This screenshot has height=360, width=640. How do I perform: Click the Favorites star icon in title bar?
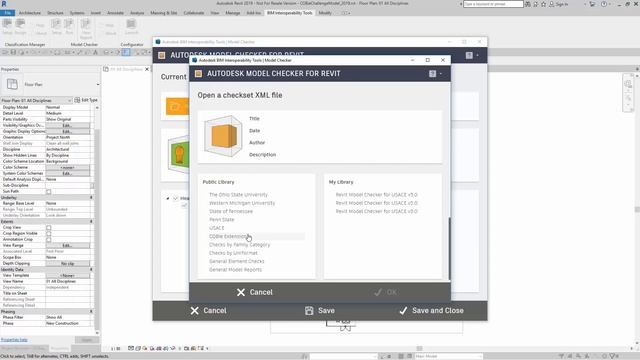coord(543,4)
